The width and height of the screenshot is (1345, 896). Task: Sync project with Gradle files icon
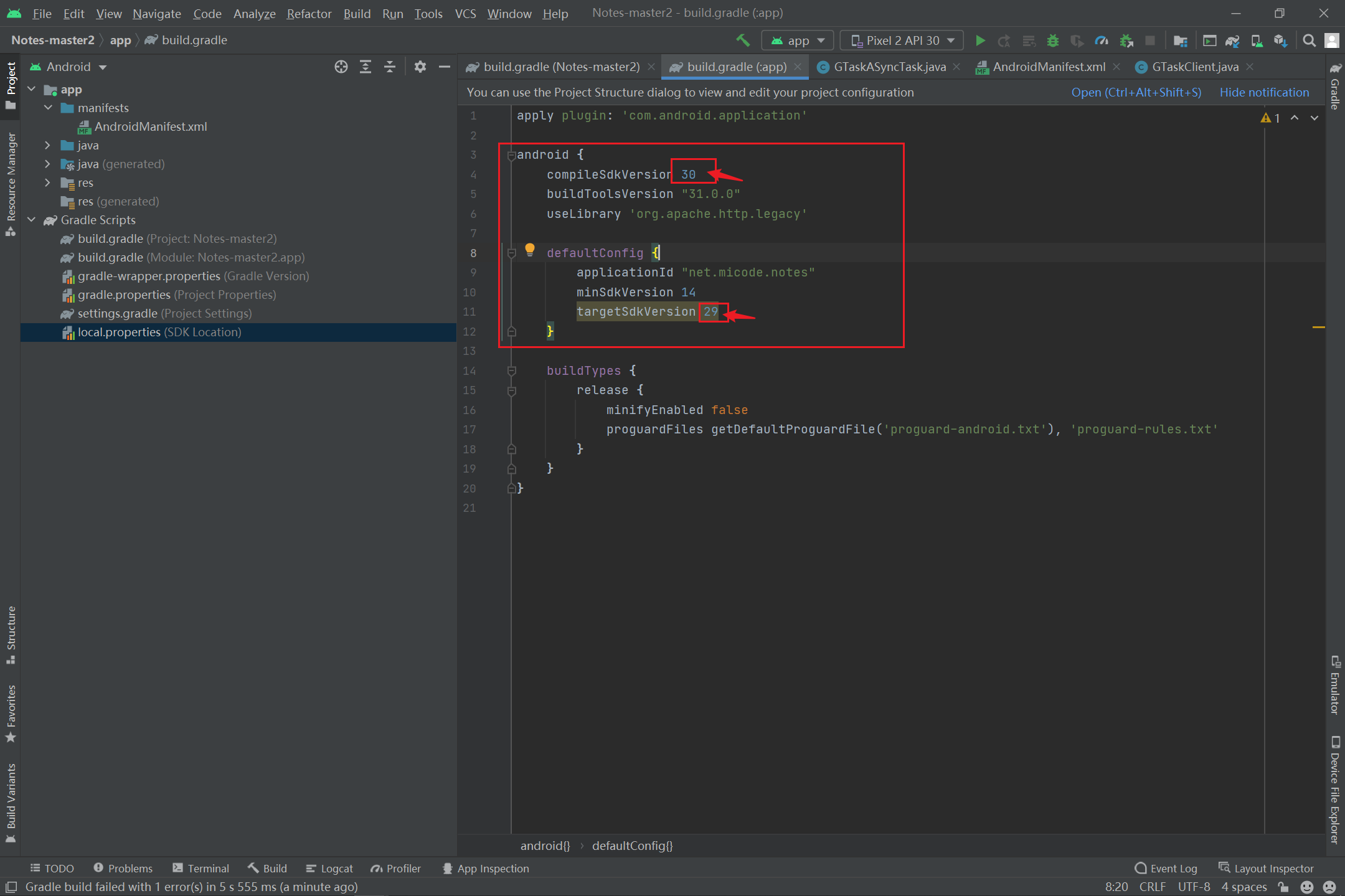pos(1232,40)
